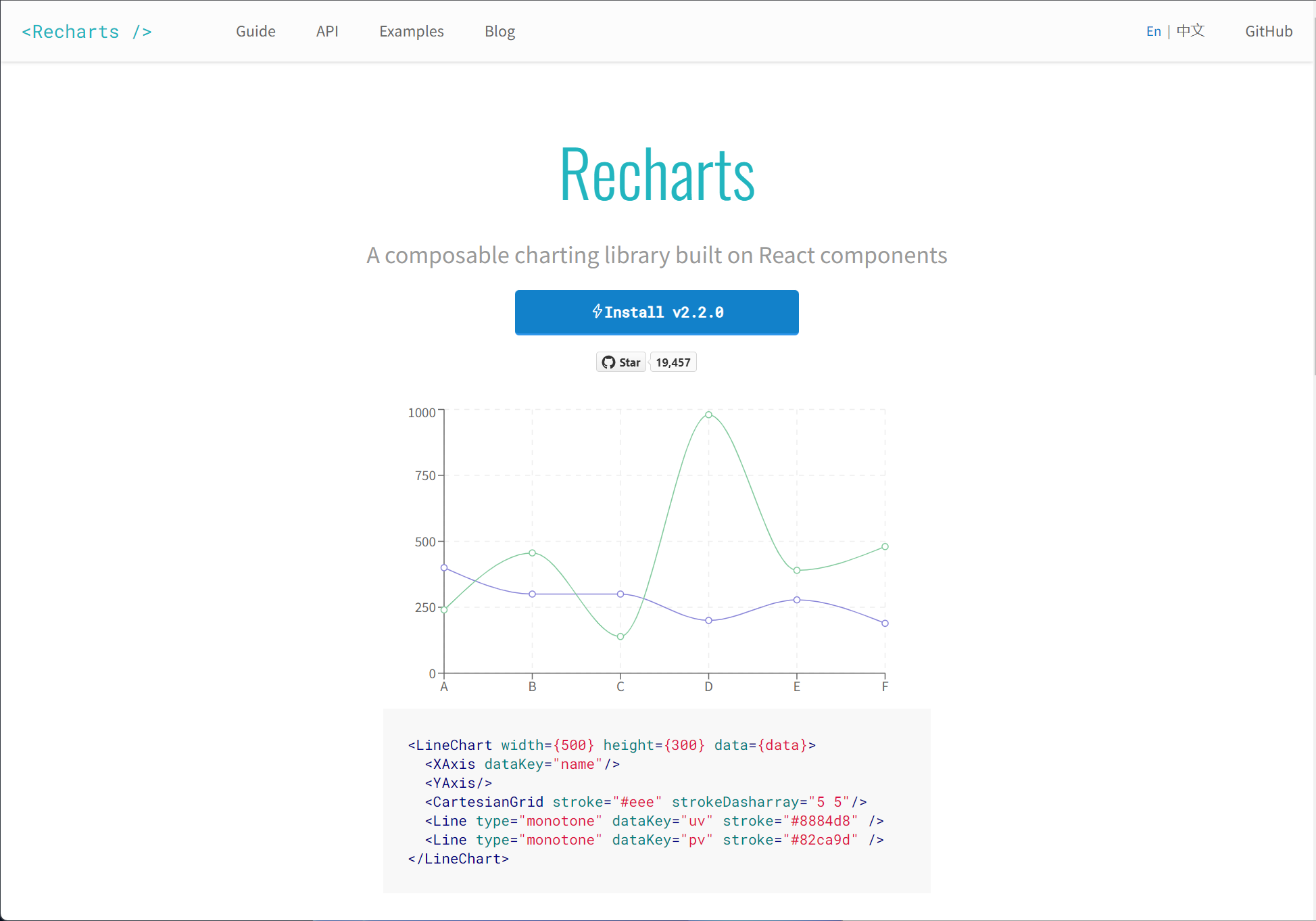Open the Guide page from the navigation
The image size is (1316, 921).
point(255,31)
